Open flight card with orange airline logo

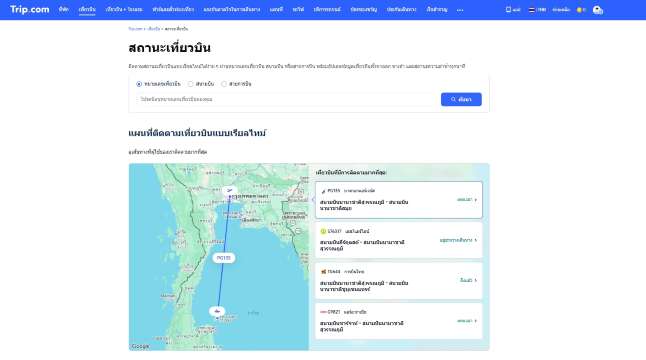point(398,281)
